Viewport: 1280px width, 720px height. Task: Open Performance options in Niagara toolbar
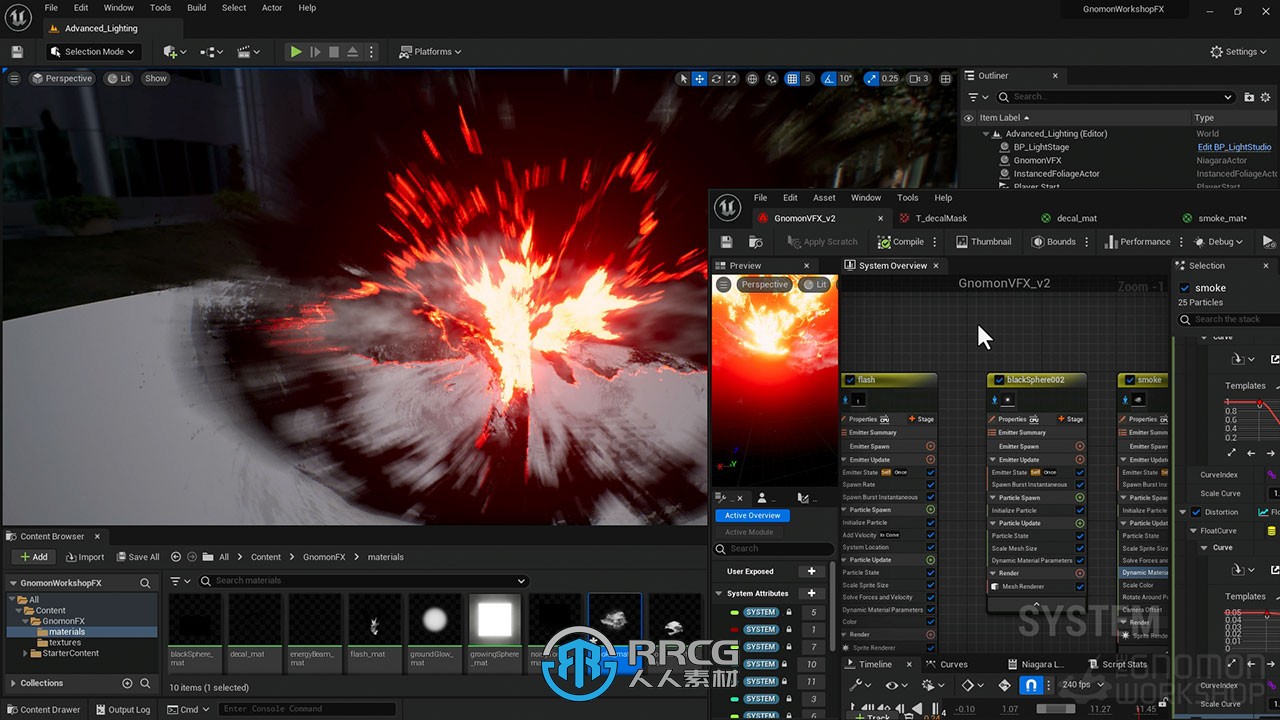1138,242
